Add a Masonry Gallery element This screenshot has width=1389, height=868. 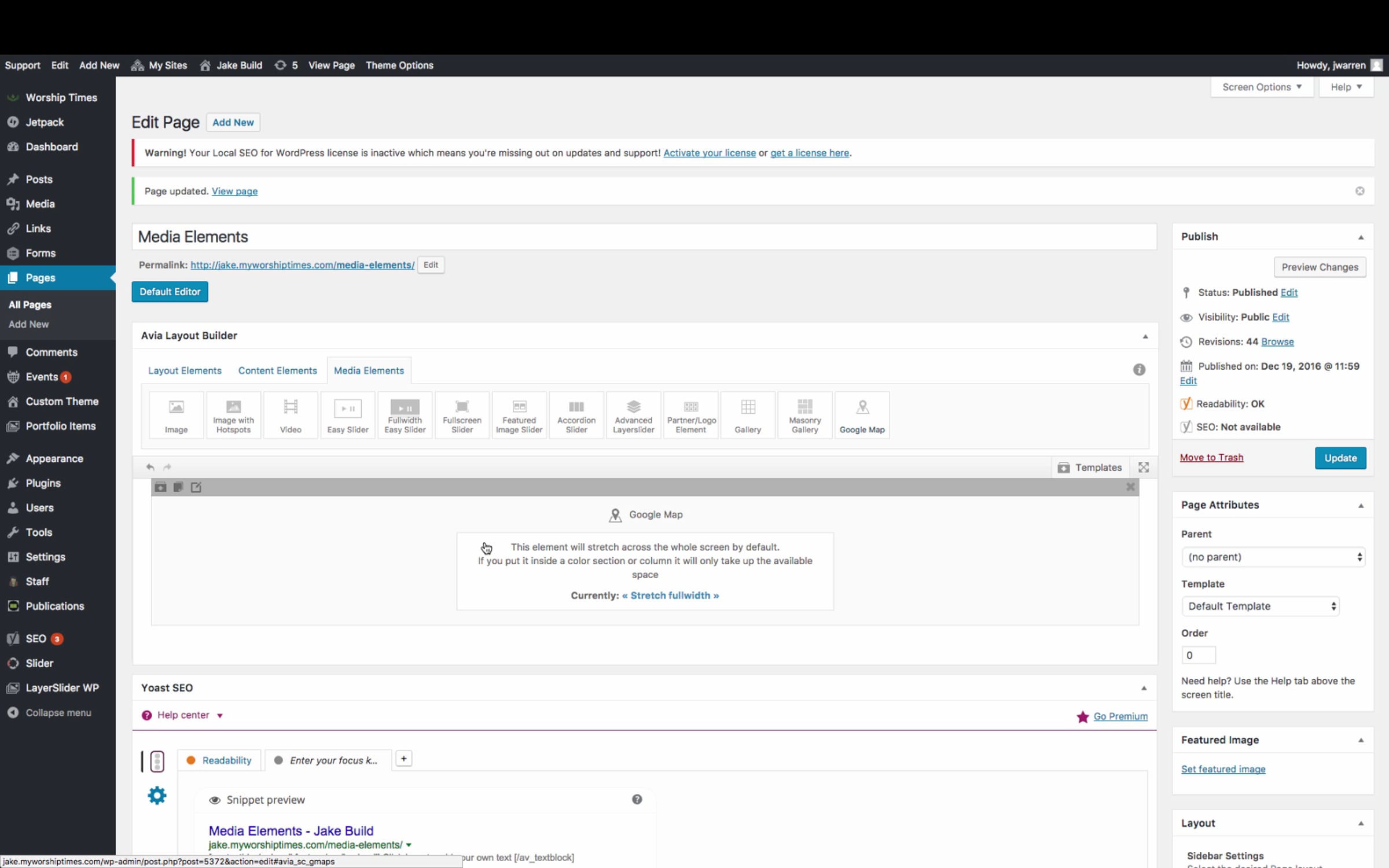click(x=804, y=415)
